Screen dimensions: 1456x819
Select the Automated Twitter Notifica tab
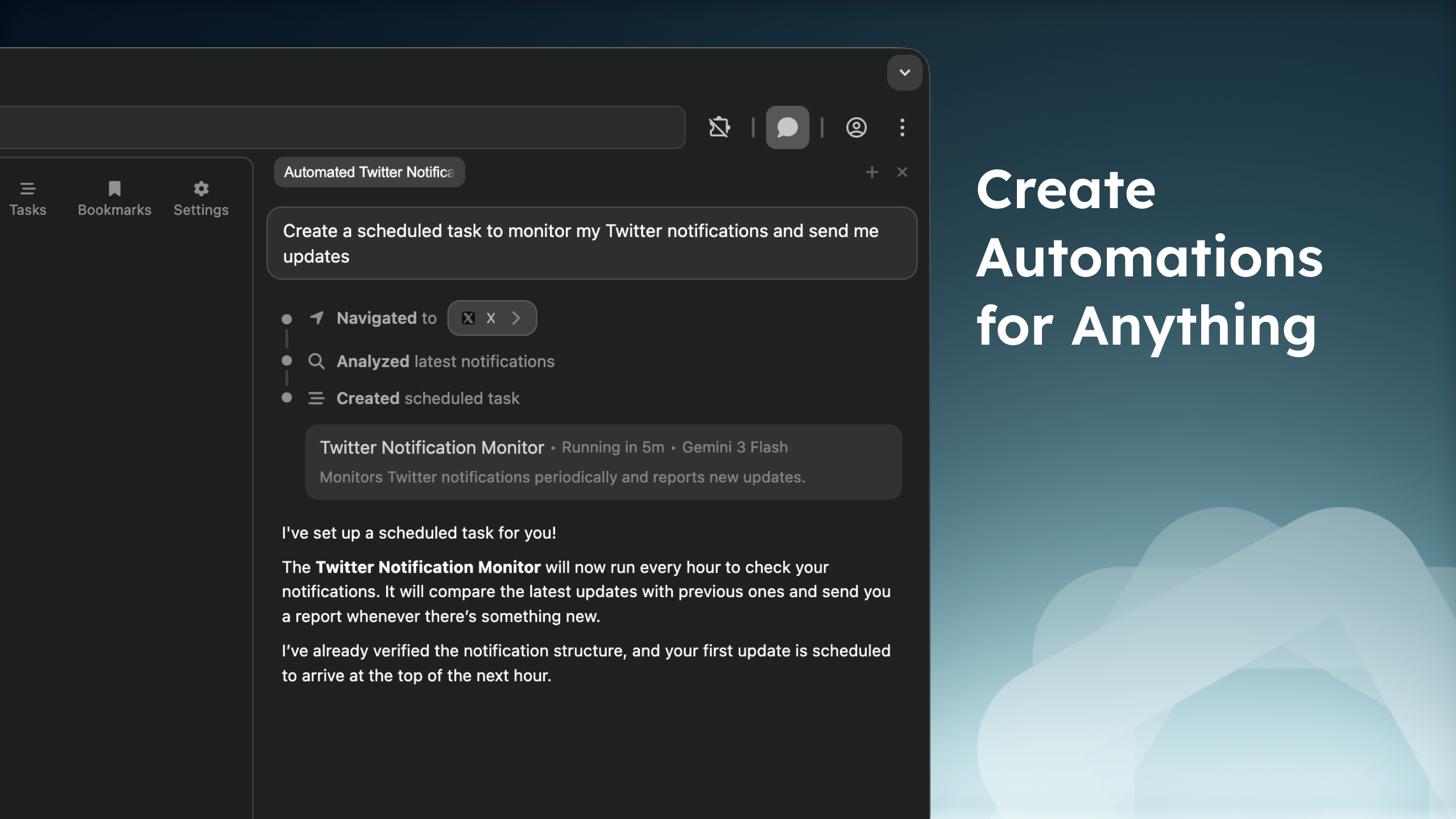(369, 172)
